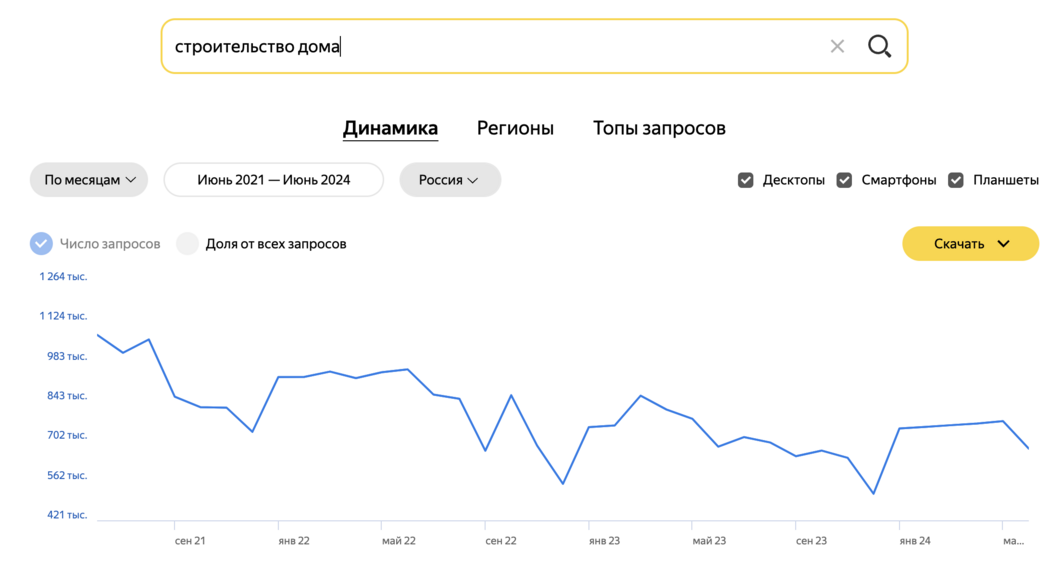The height and width of the screenshot is (566, 1050).
Task: Expand the Россия region dropdown
Action: 450,180
